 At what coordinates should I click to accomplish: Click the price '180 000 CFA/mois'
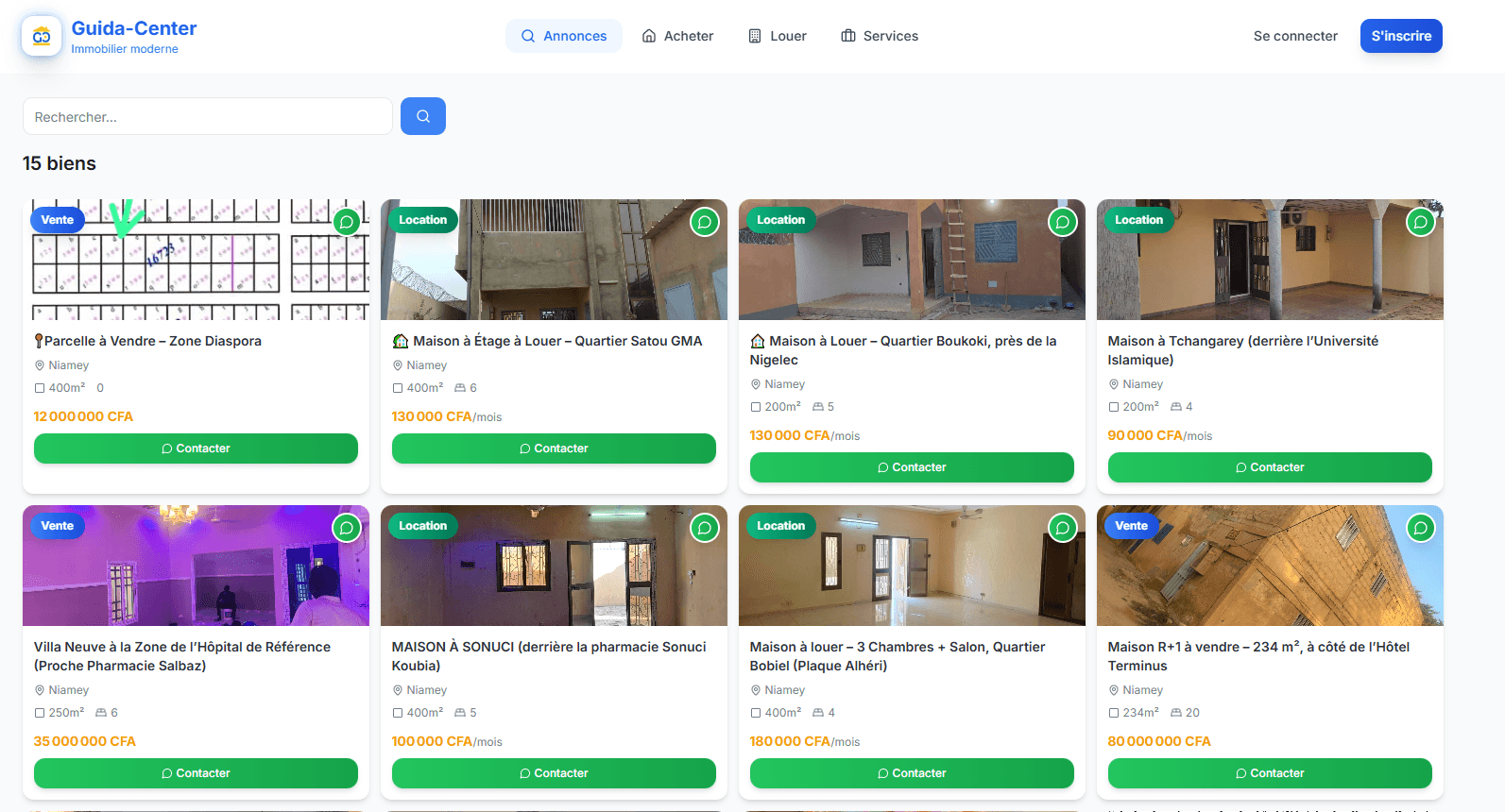[x=805, y=741]
